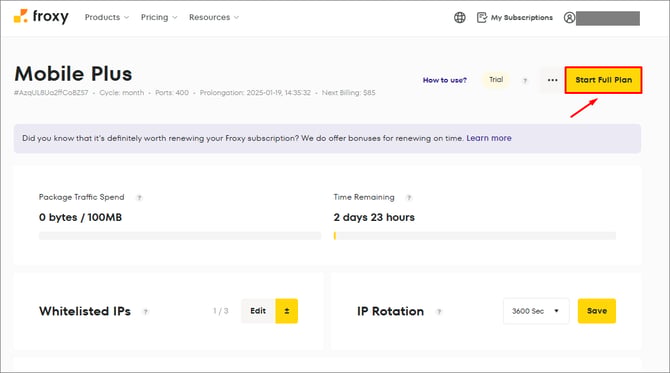Click the How to use? link
This screenshot has width=670, height=373.
click(444, 80)
